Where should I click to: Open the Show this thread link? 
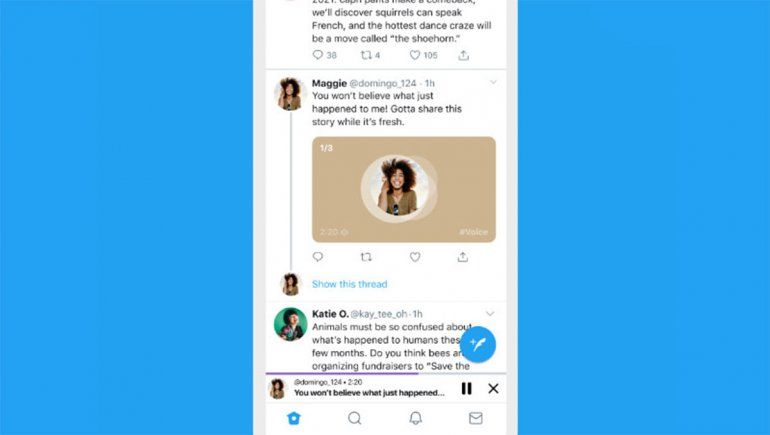tap(350, 284)
